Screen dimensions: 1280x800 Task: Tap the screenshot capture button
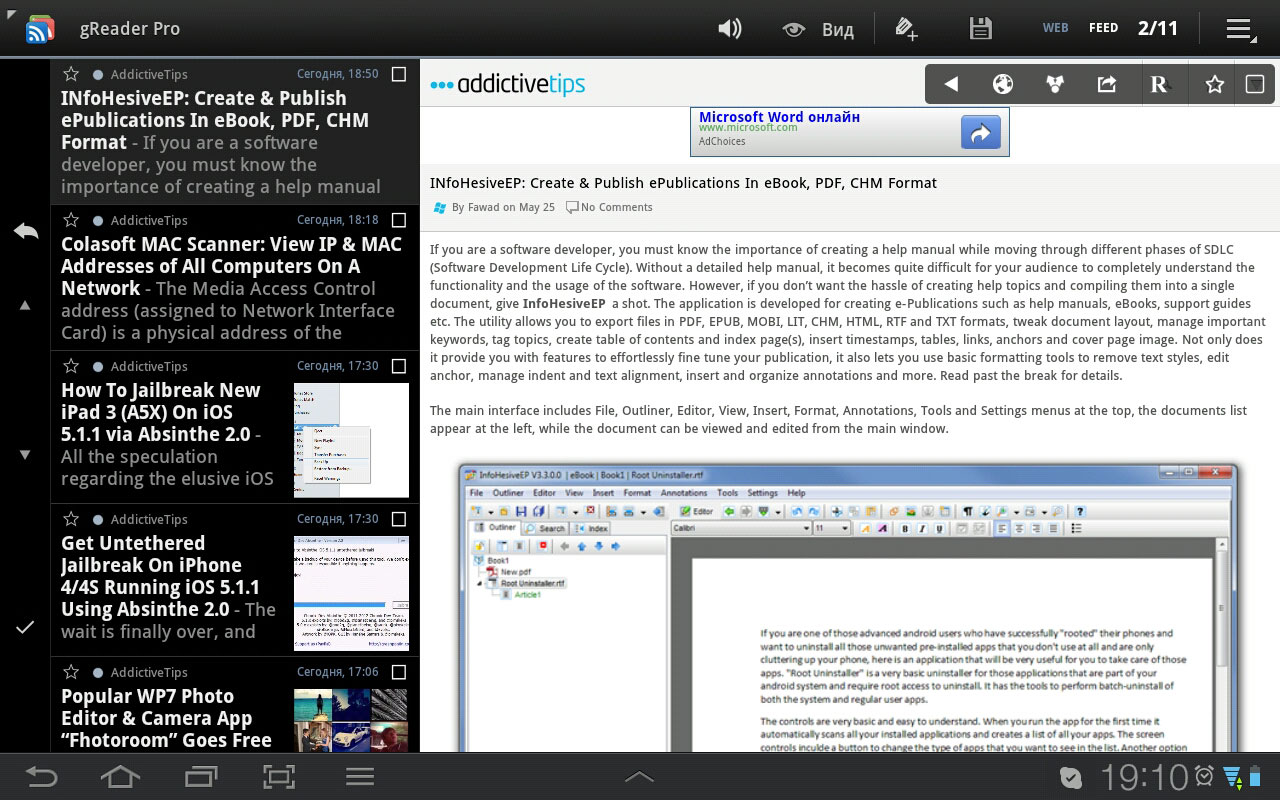click(x=279, y=776)
